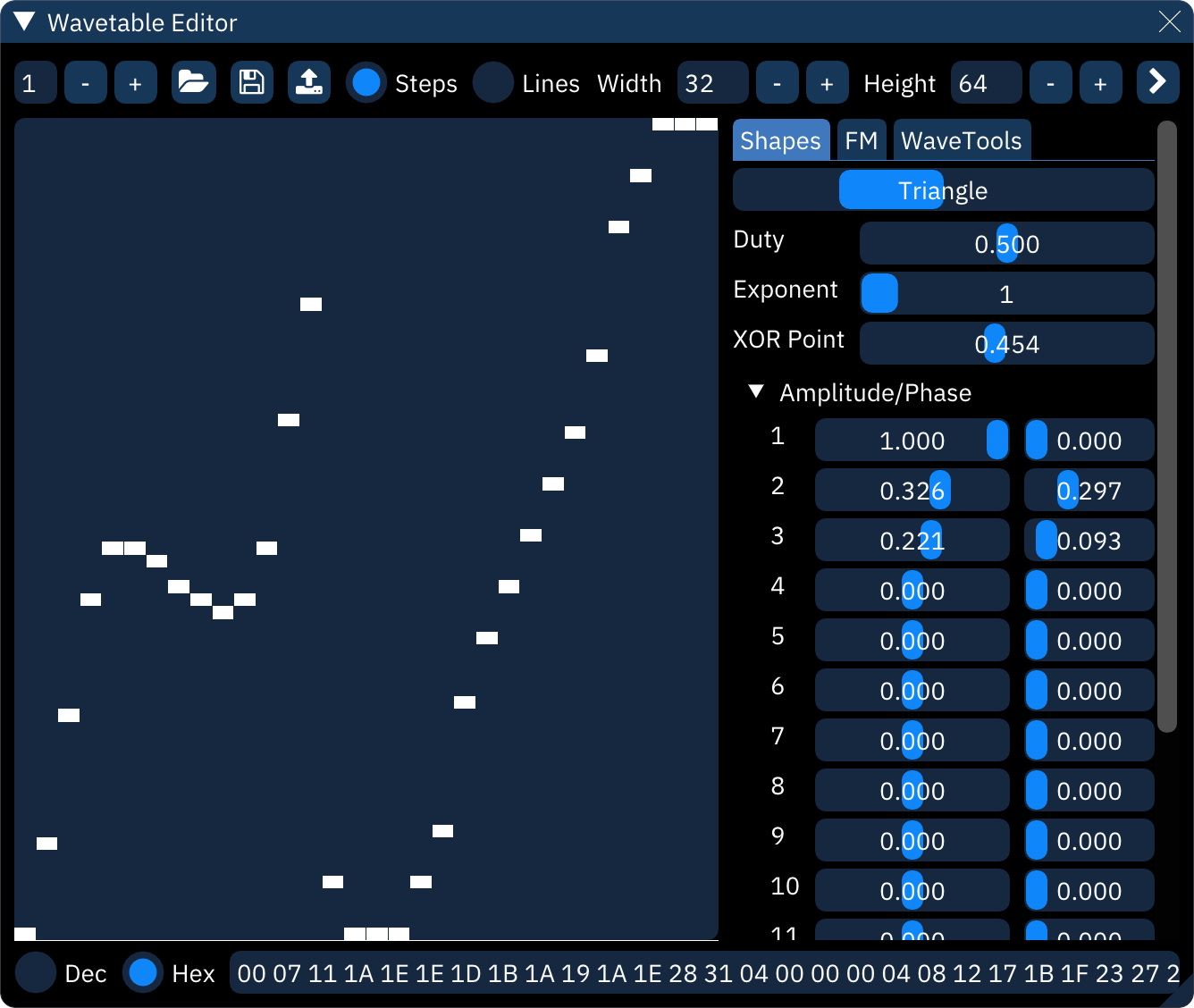
Task: Click the hex wave data text field
Action: pyautogui.click(x=704, y=973)
